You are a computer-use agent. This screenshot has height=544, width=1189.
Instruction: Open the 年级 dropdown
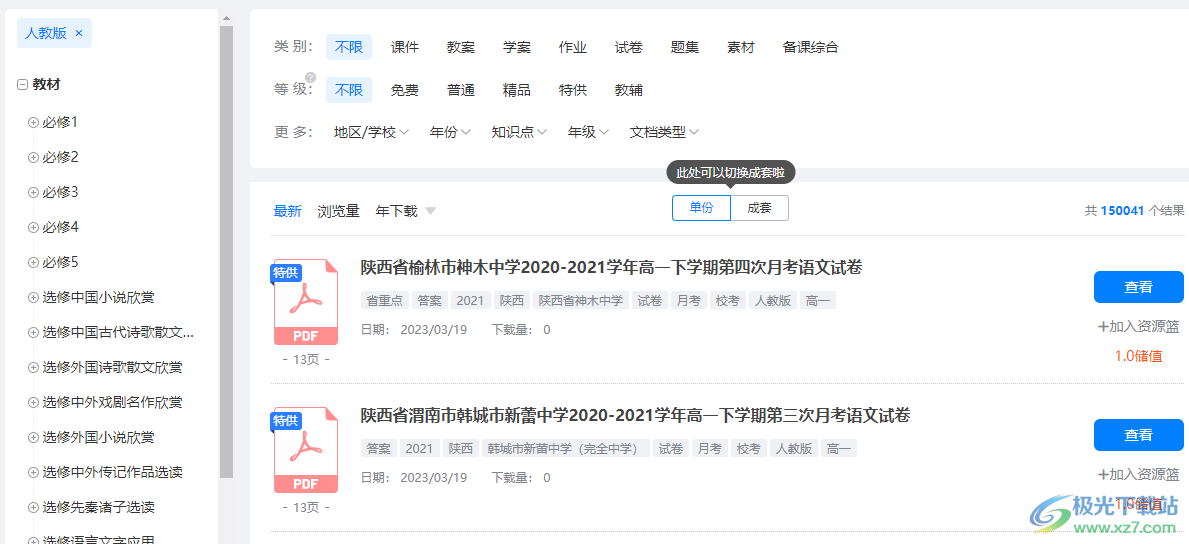pyautogui.click(x=588, y=132)
